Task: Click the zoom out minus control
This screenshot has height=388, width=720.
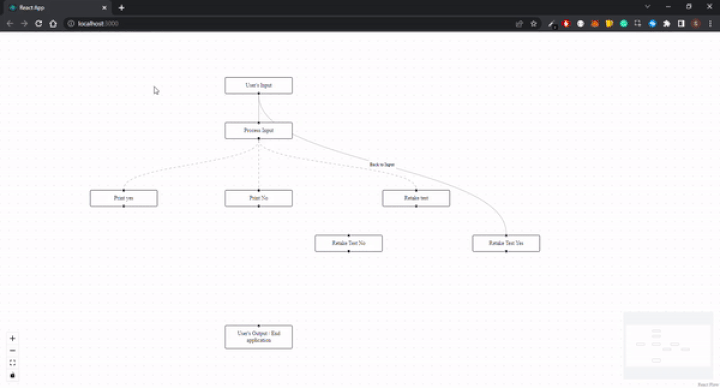Action: [12, 351]
